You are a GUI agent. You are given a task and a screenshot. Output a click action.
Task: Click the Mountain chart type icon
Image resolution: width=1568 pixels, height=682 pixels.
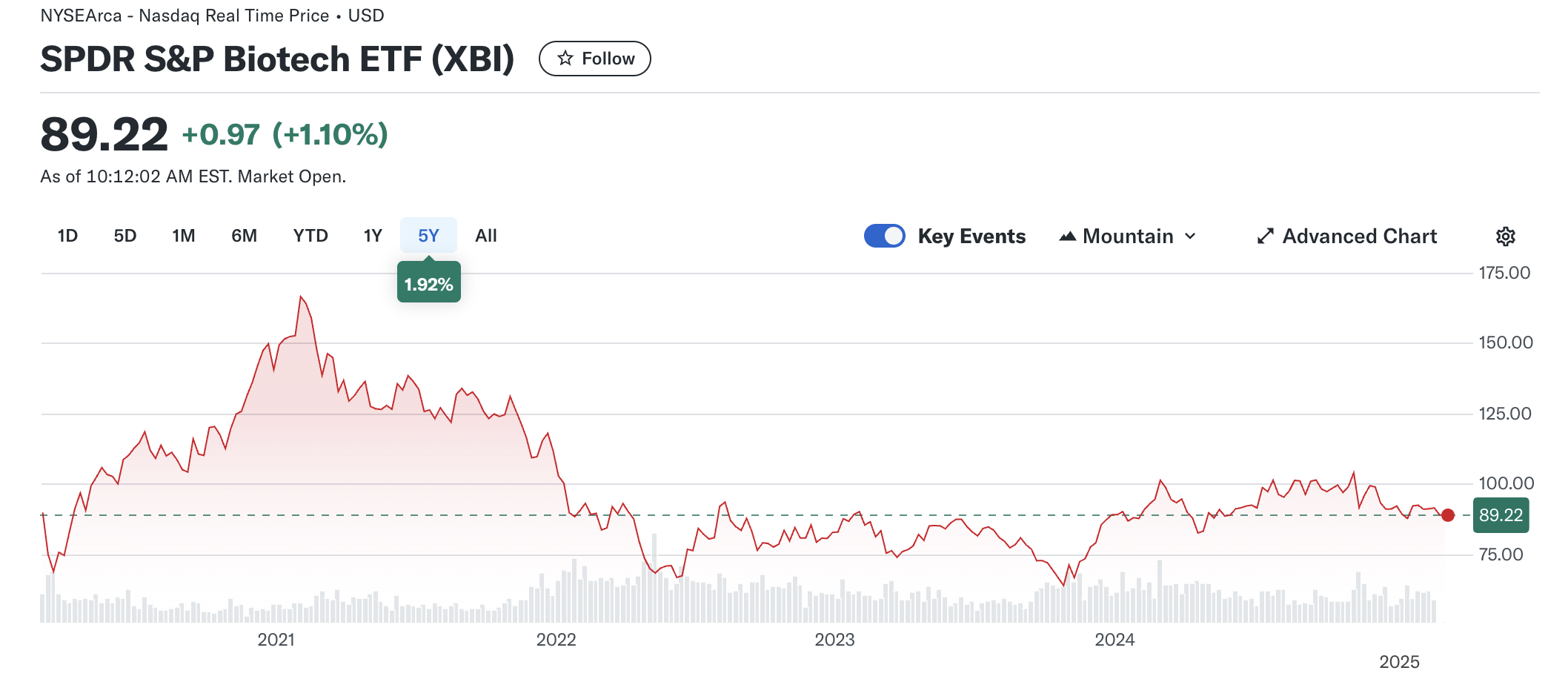tap(1067, 236)
